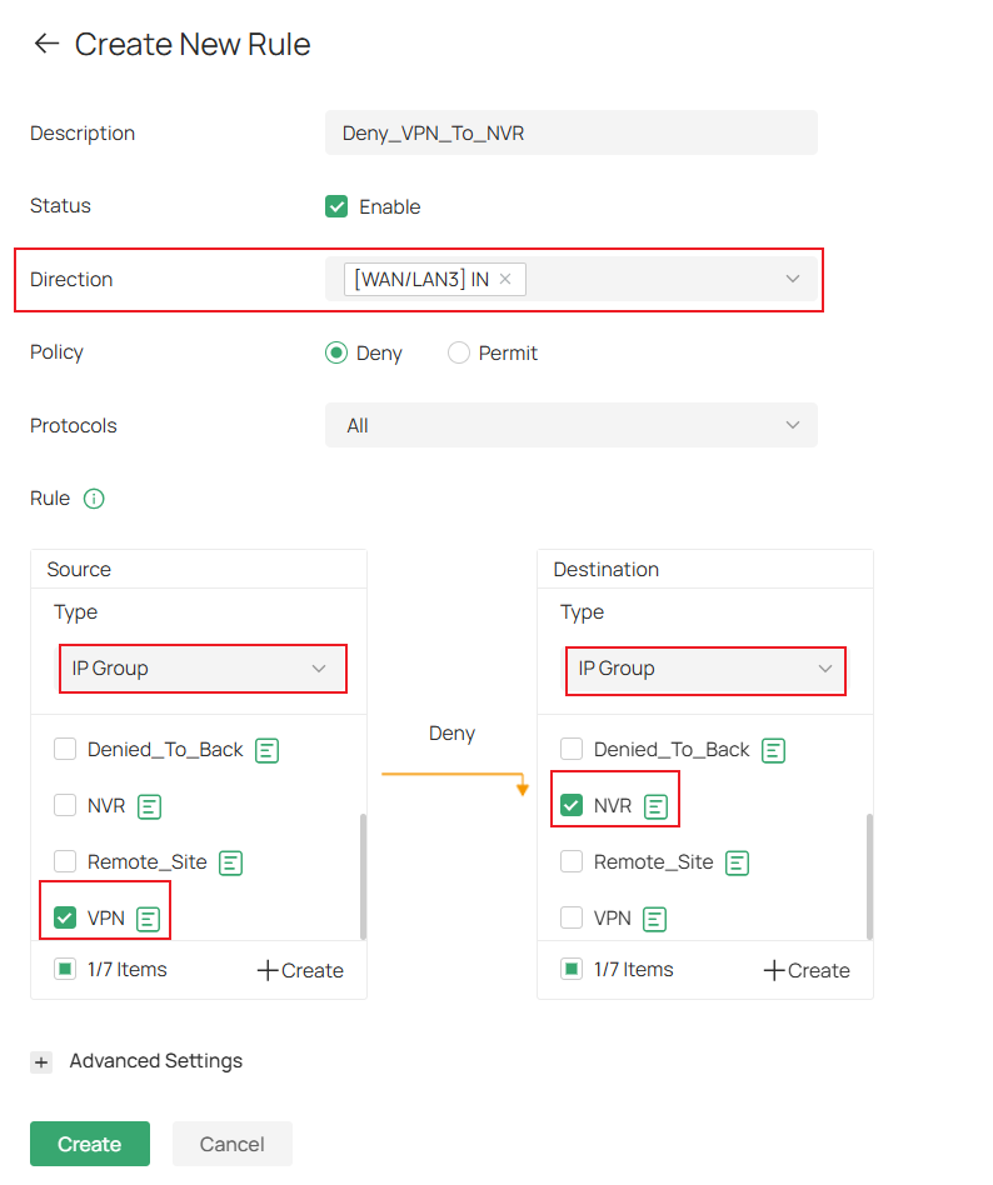Remove the [WAN/LAN3] IN direction tag
993x1185 pixels.
pyautogui.click(x=506, y=279)
